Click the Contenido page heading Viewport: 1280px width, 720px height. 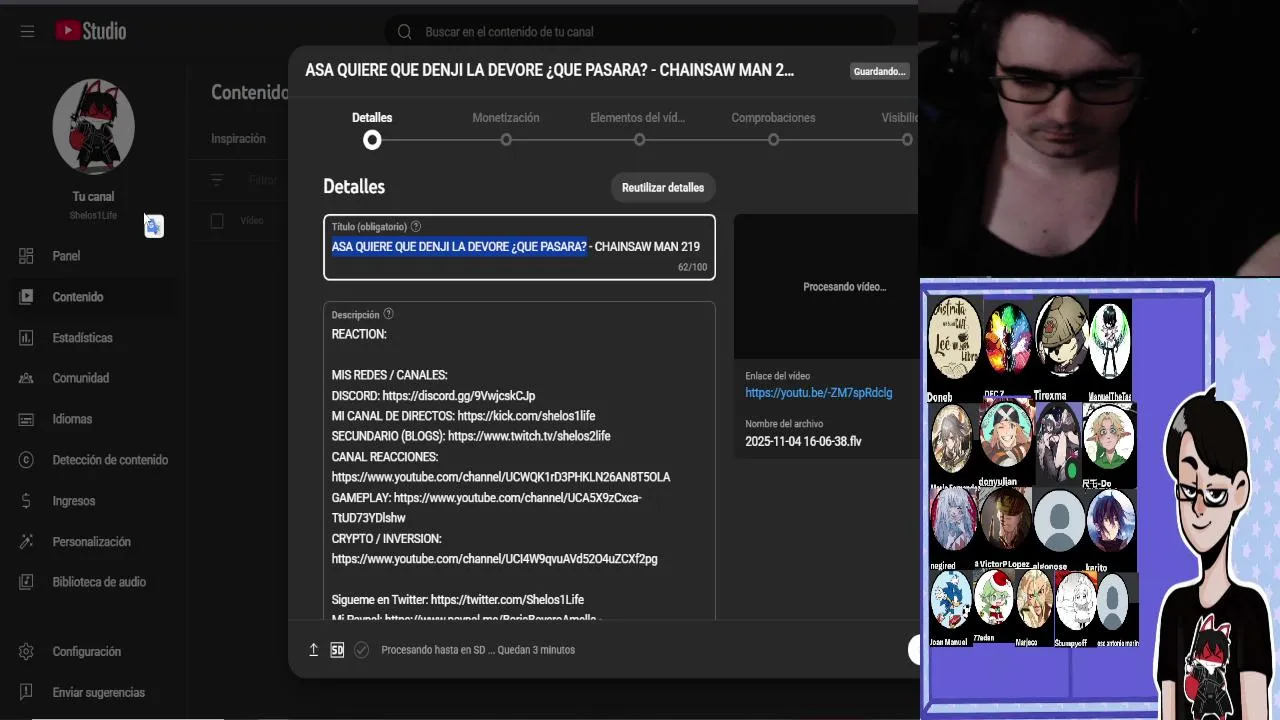(x=250, y=93)
